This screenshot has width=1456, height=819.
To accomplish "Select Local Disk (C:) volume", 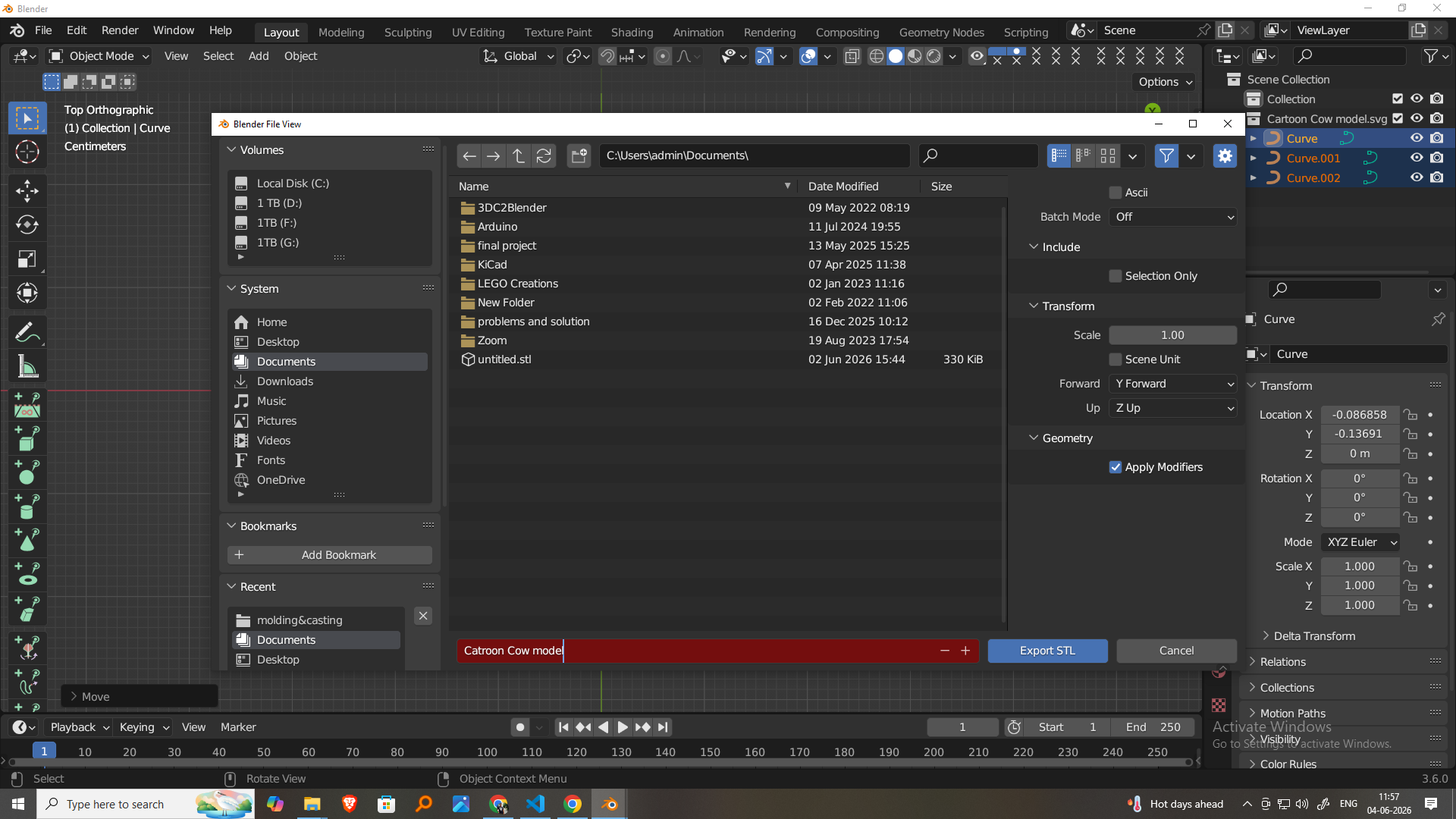I will point(330,184).
